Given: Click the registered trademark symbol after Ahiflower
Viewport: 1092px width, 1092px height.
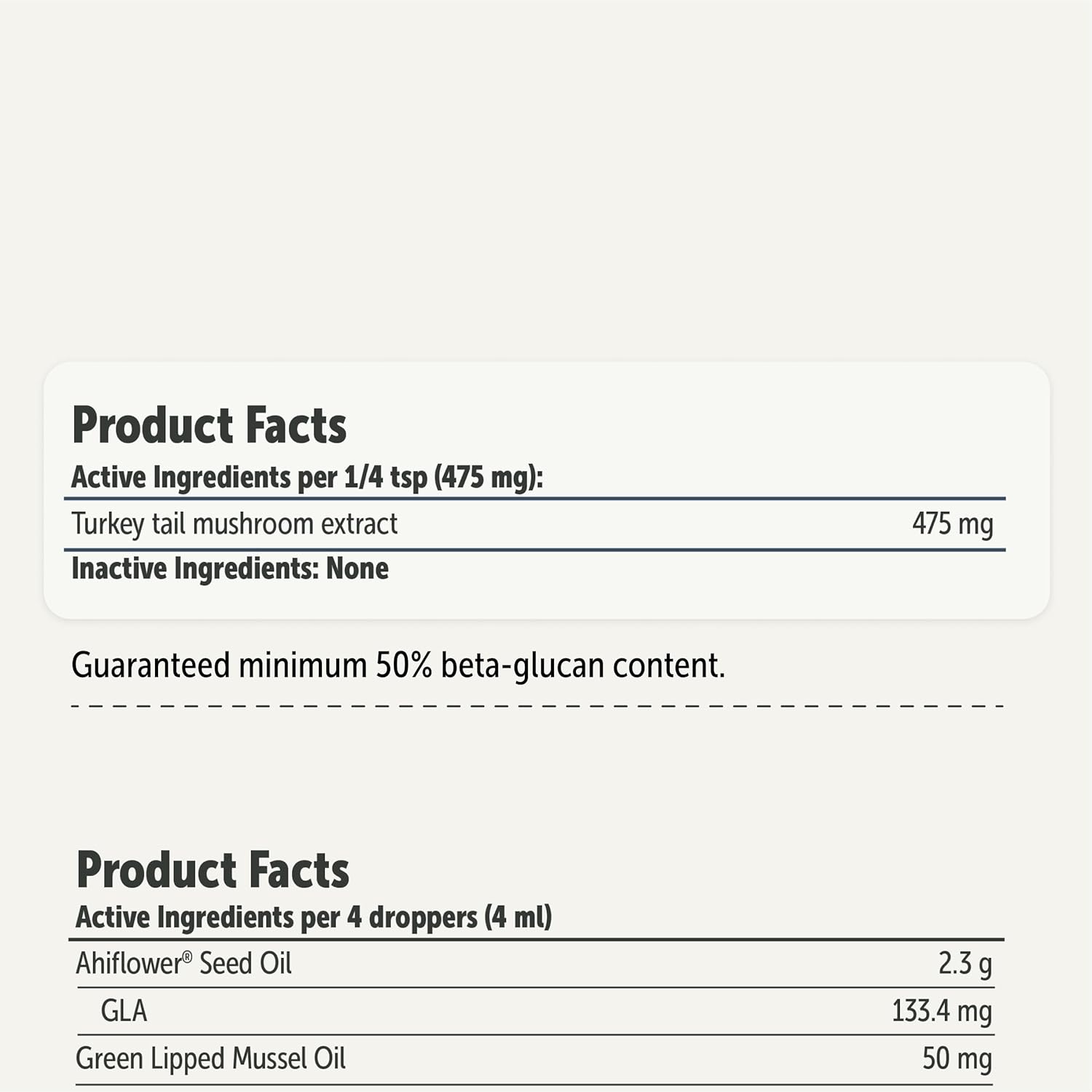Looking at the screenshot, I should click(187, 956).
